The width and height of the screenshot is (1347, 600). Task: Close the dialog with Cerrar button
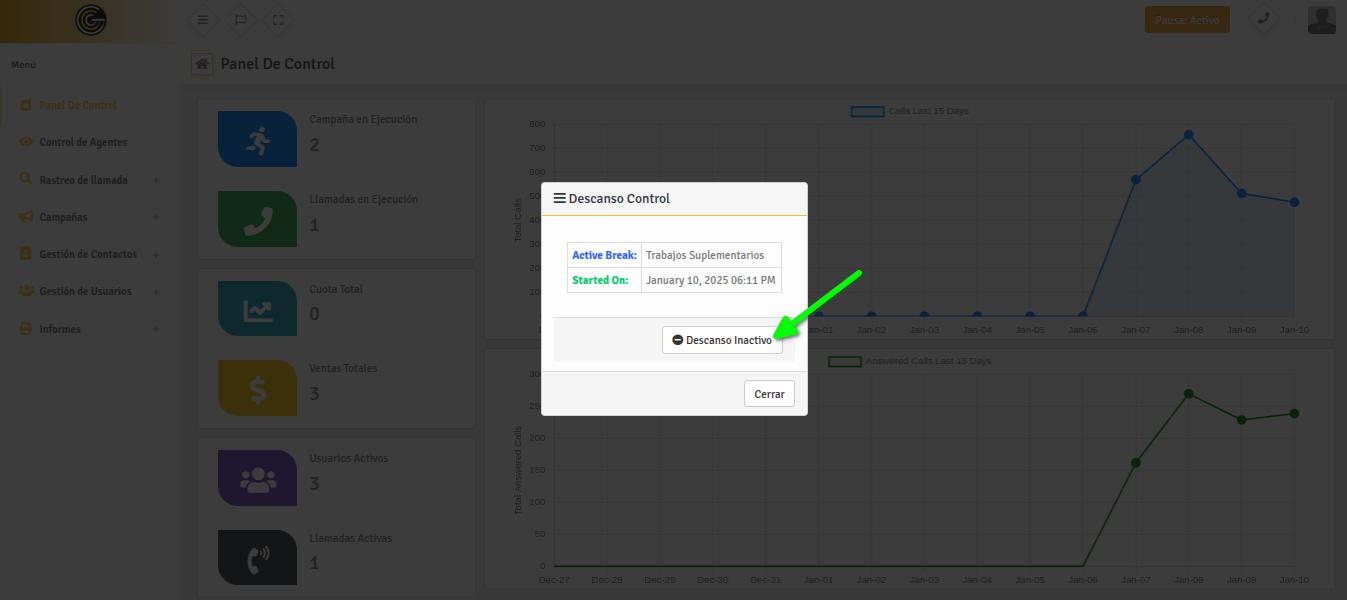point(769,394)
